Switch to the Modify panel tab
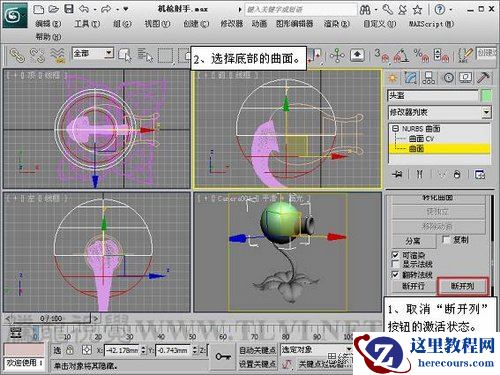 tap(411, 78)
